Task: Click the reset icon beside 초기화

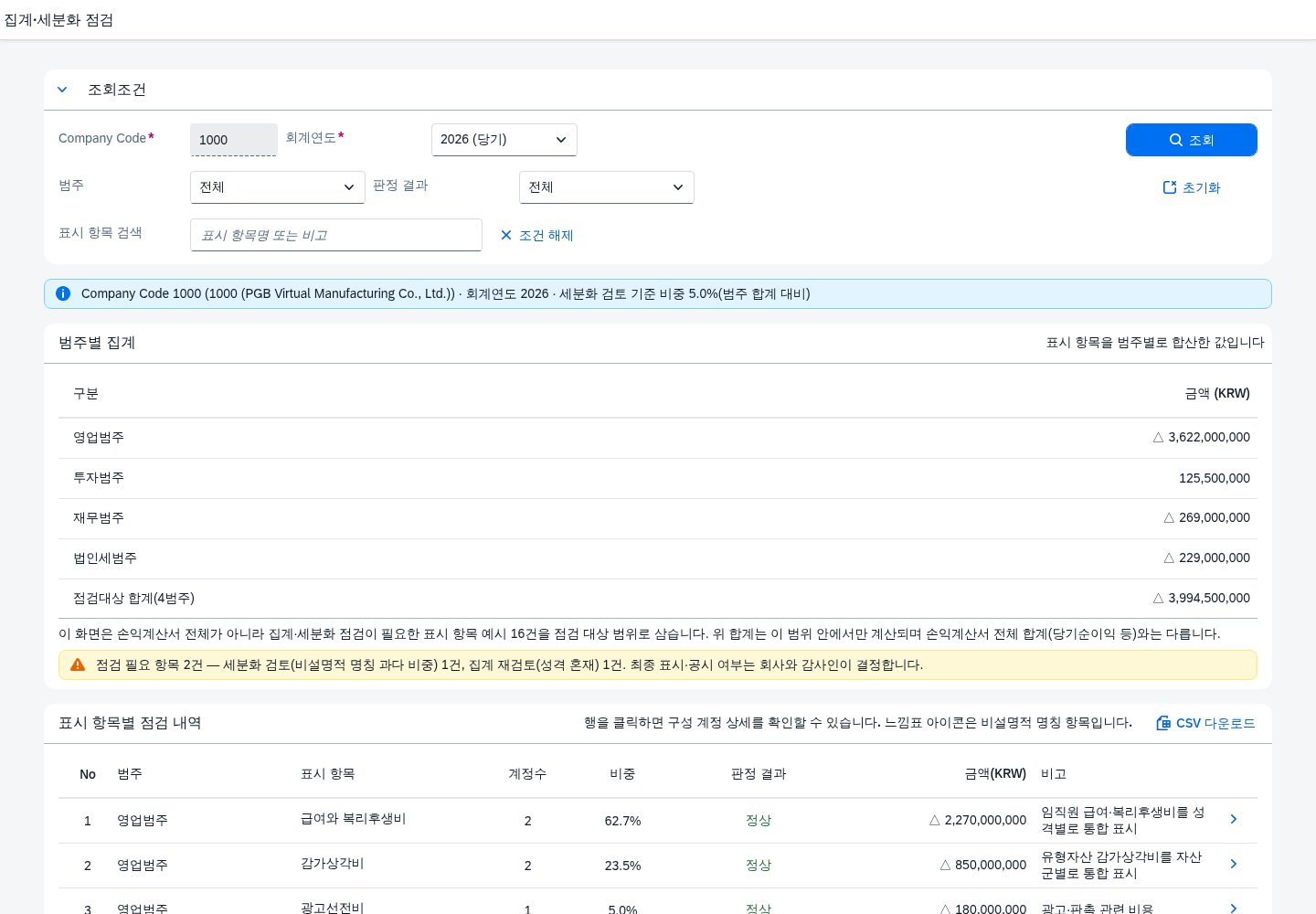Action: [1170, 187]
